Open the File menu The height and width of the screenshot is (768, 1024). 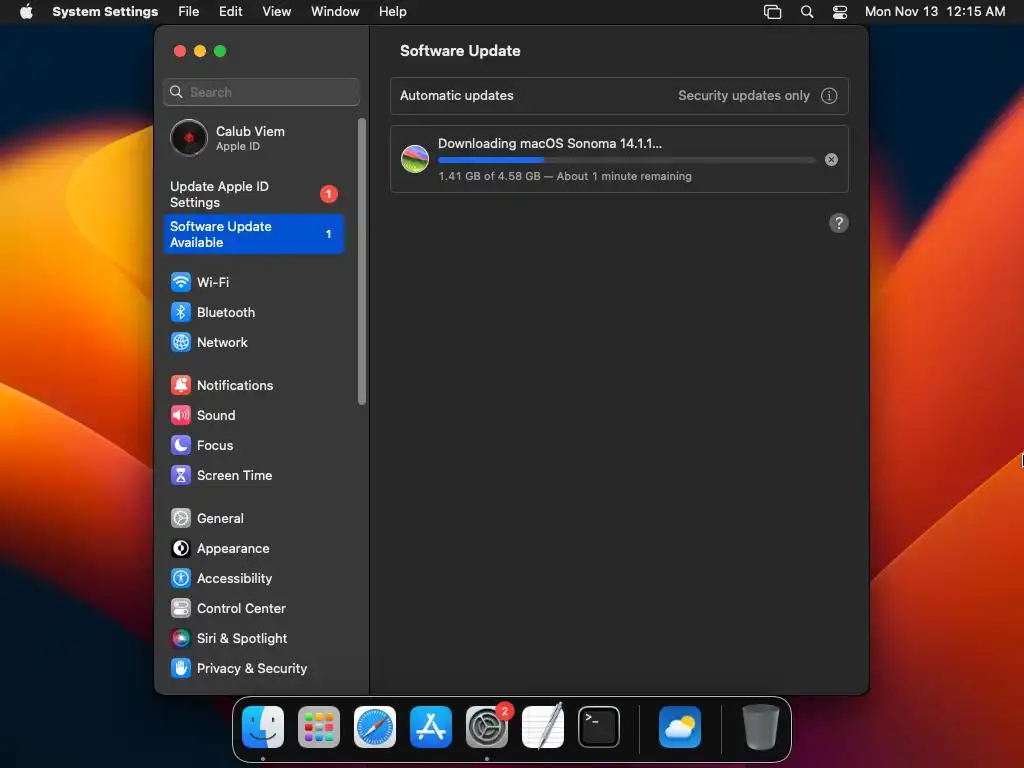pyautogui.click(x=189, y=12)
